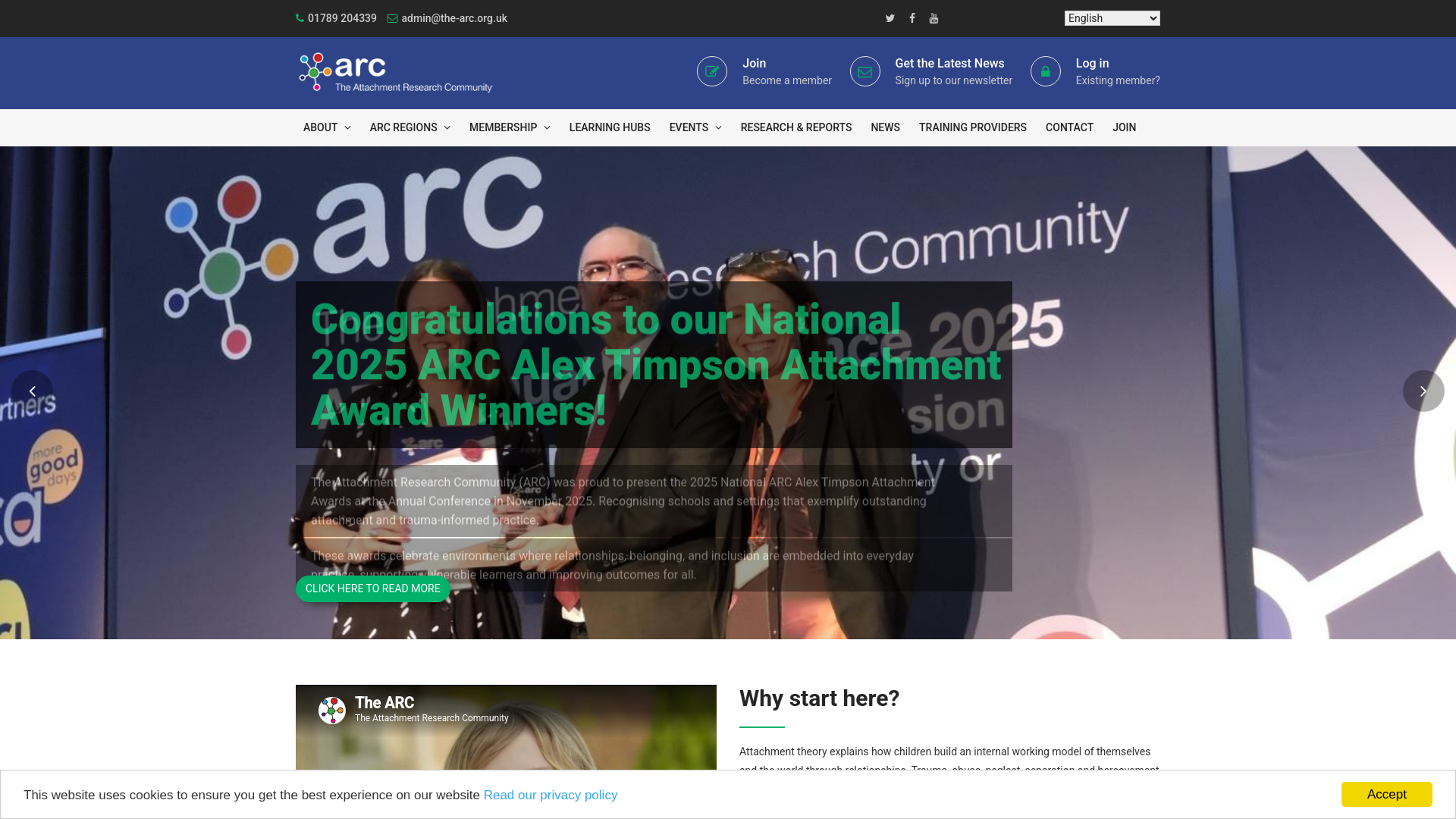Click Get the Latest News heading
1456x819 pixels.
(949, 64)
